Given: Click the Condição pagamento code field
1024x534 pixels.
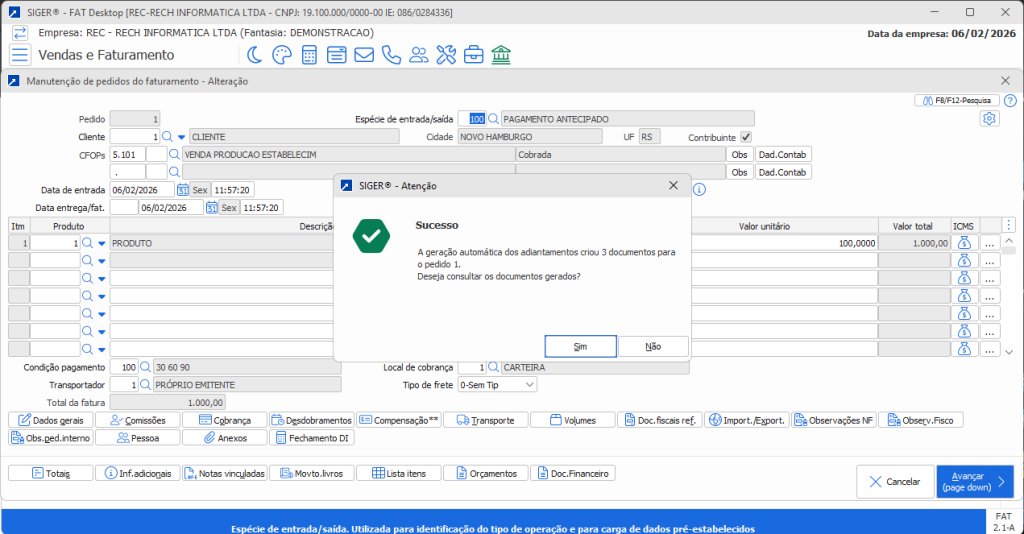Looking at the screenshot, I should [x=123, y=367].
